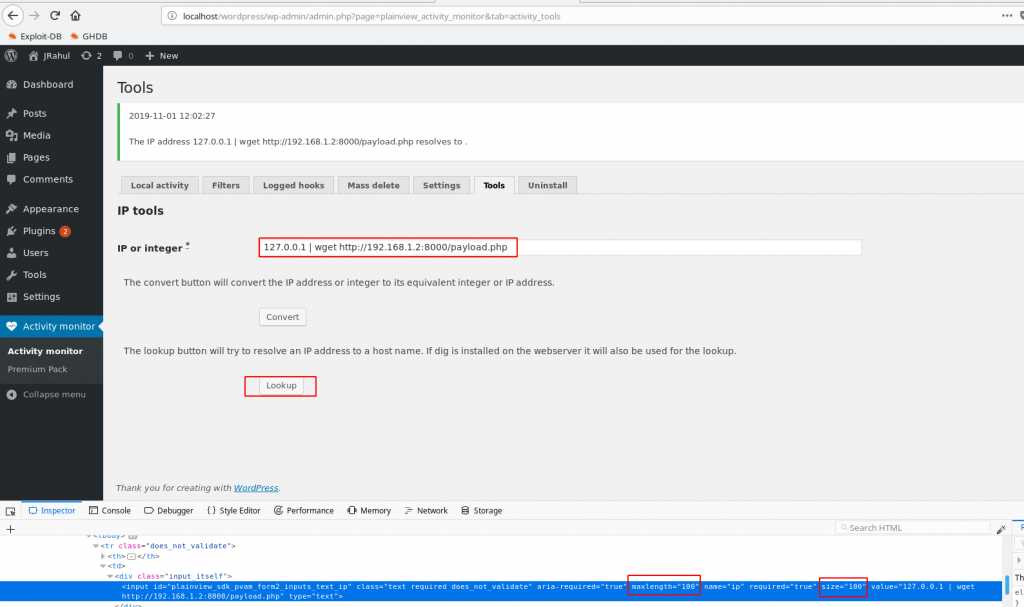This screenshot has width=1024, height=607.
Task: Expand the th node in markup tree
Action: (103, 557)
